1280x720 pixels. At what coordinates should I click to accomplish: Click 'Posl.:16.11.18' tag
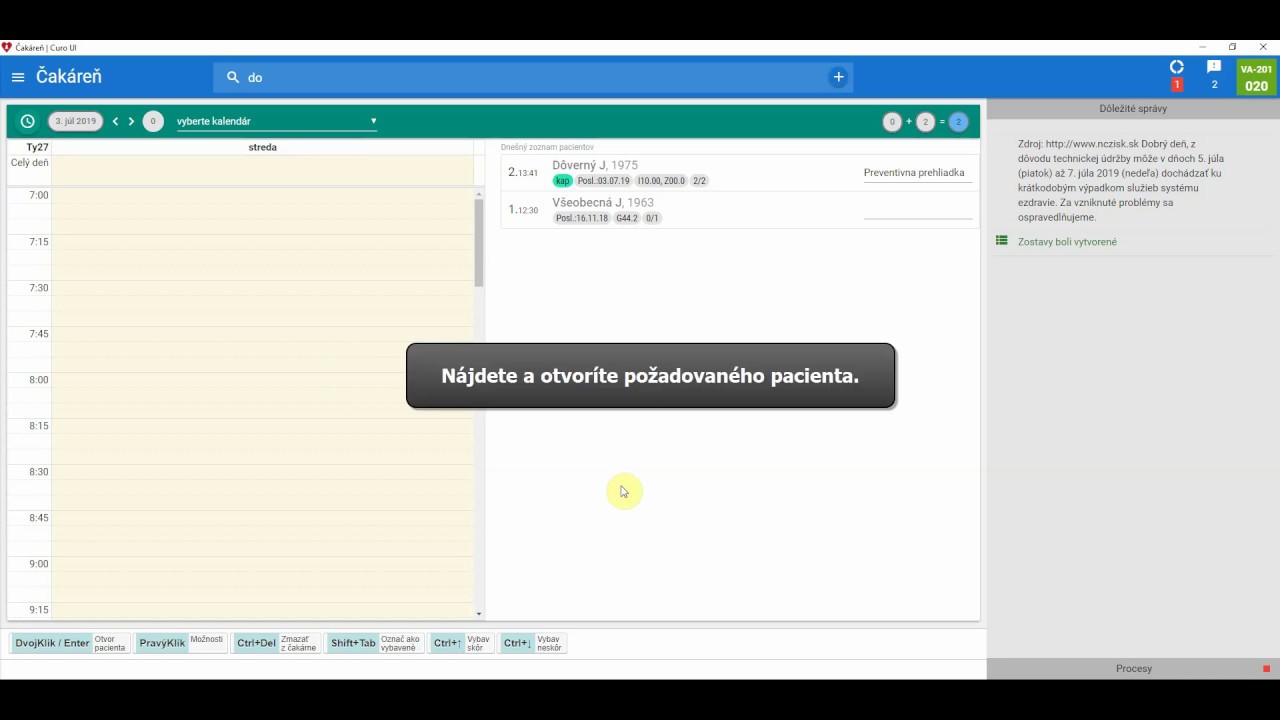pyautogui.click(x=582, y=218)
